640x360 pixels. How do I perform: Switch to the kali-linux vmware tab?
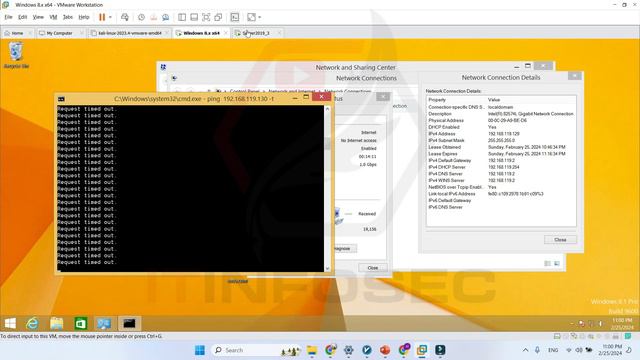130,33
